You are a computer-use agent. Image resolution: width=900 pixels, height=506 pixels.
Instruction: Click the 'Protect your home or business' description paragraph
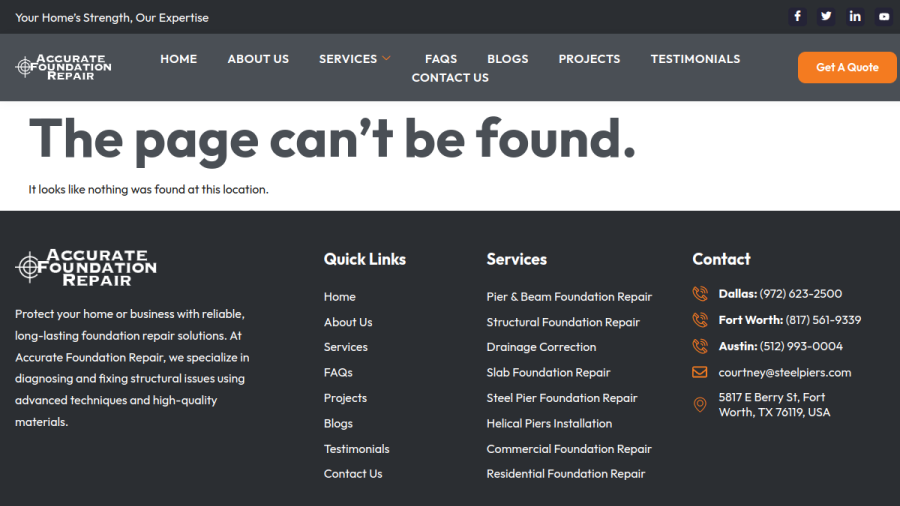click(x=132, y=368)
